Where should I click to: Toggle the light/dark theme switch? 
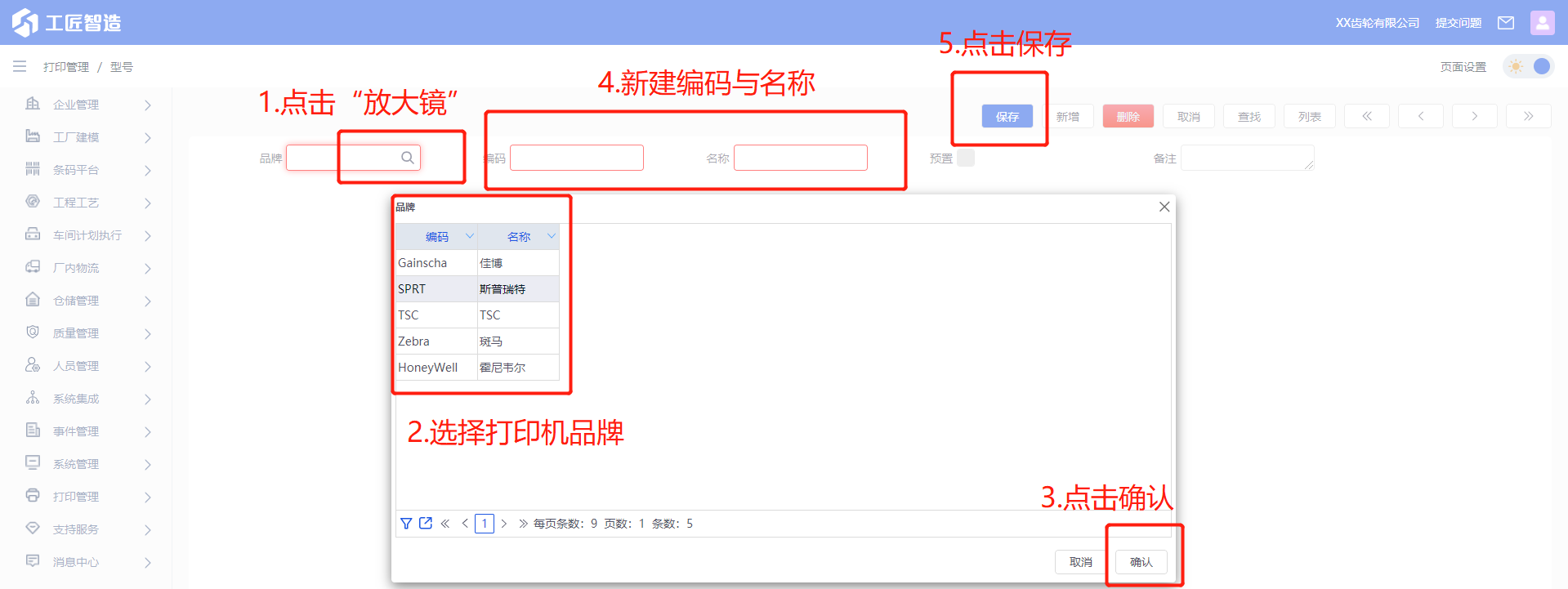tap(1529, 66)
